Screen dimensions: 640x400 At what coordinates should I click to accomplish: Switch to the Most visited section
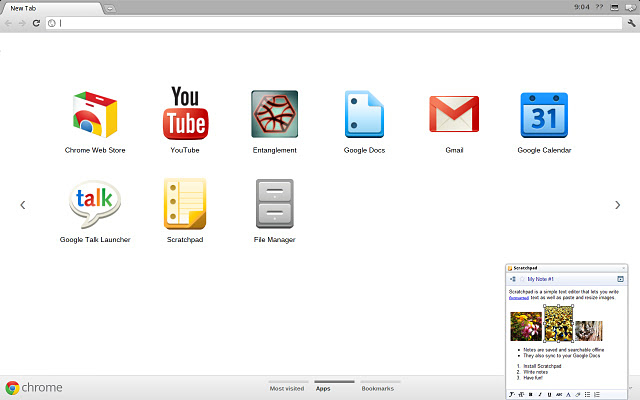click(287, 388)
